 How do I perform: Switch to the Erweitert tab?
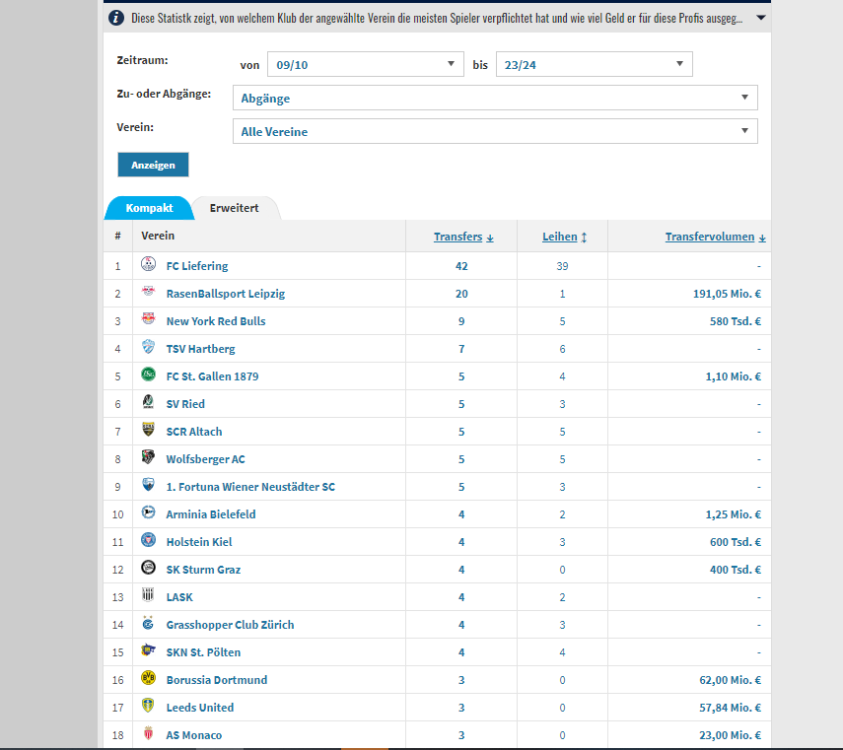click(x=234, y=208)
